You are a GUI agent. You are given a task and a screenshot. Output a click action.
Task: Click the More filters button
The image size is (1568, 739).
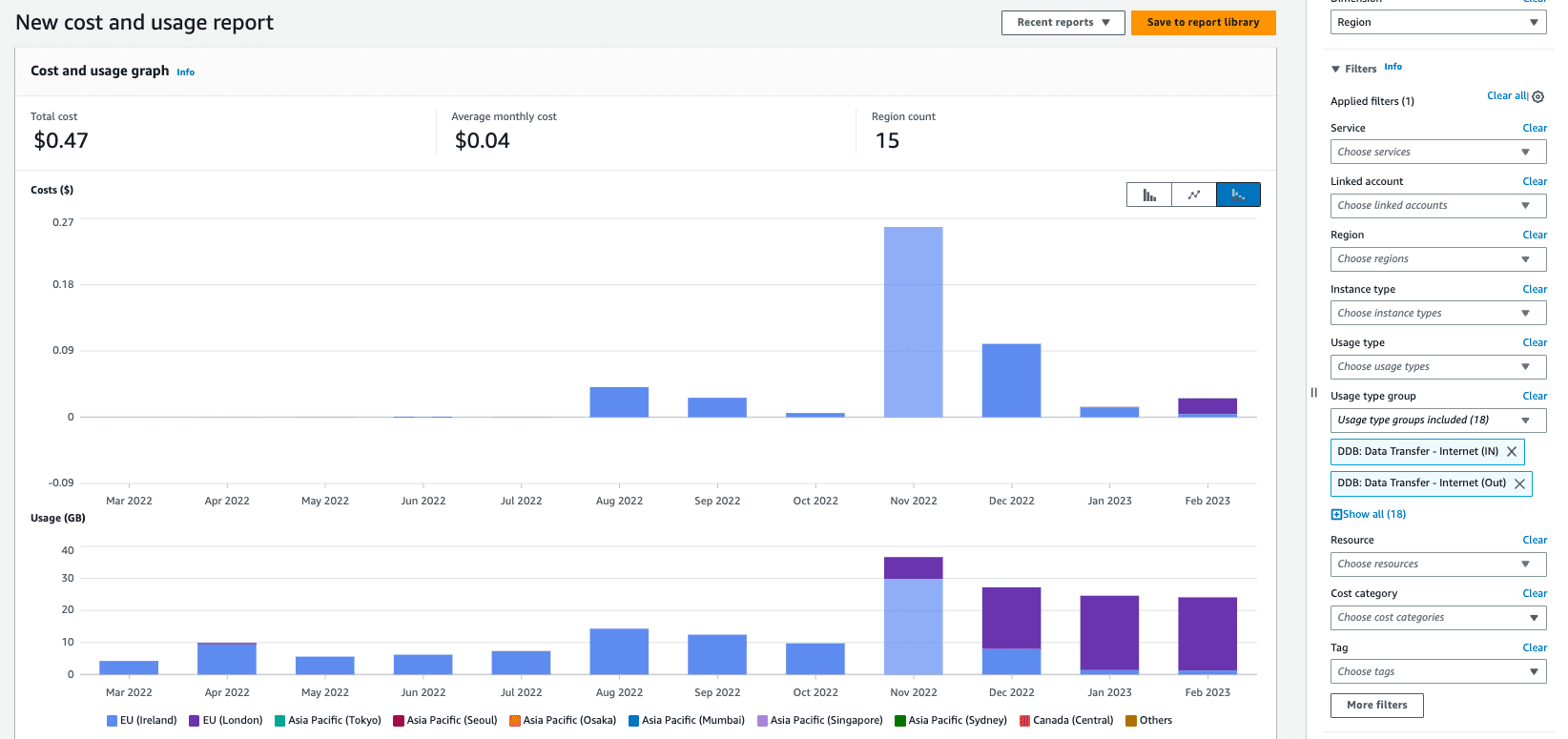click(x=1376, y=706)
